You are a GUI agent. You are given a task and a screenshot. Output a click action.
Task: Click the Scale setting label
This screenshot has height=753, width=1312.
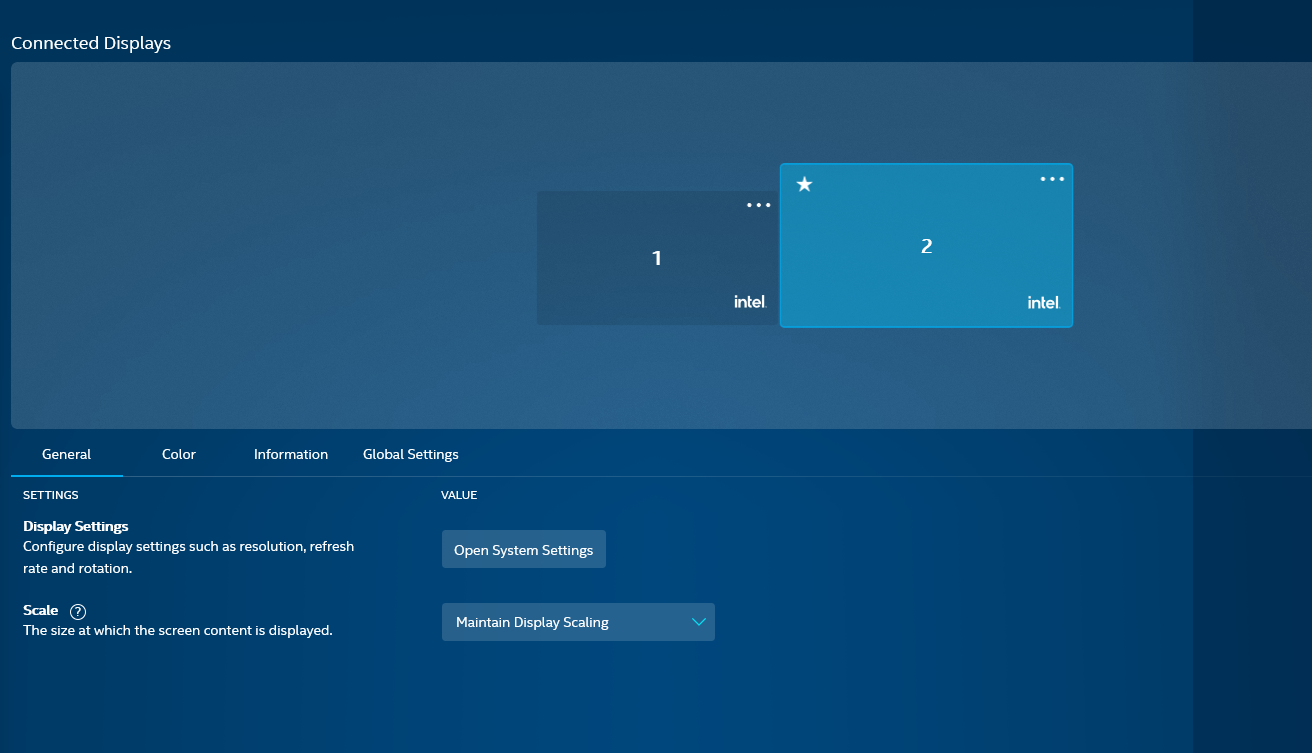point(41,610)
